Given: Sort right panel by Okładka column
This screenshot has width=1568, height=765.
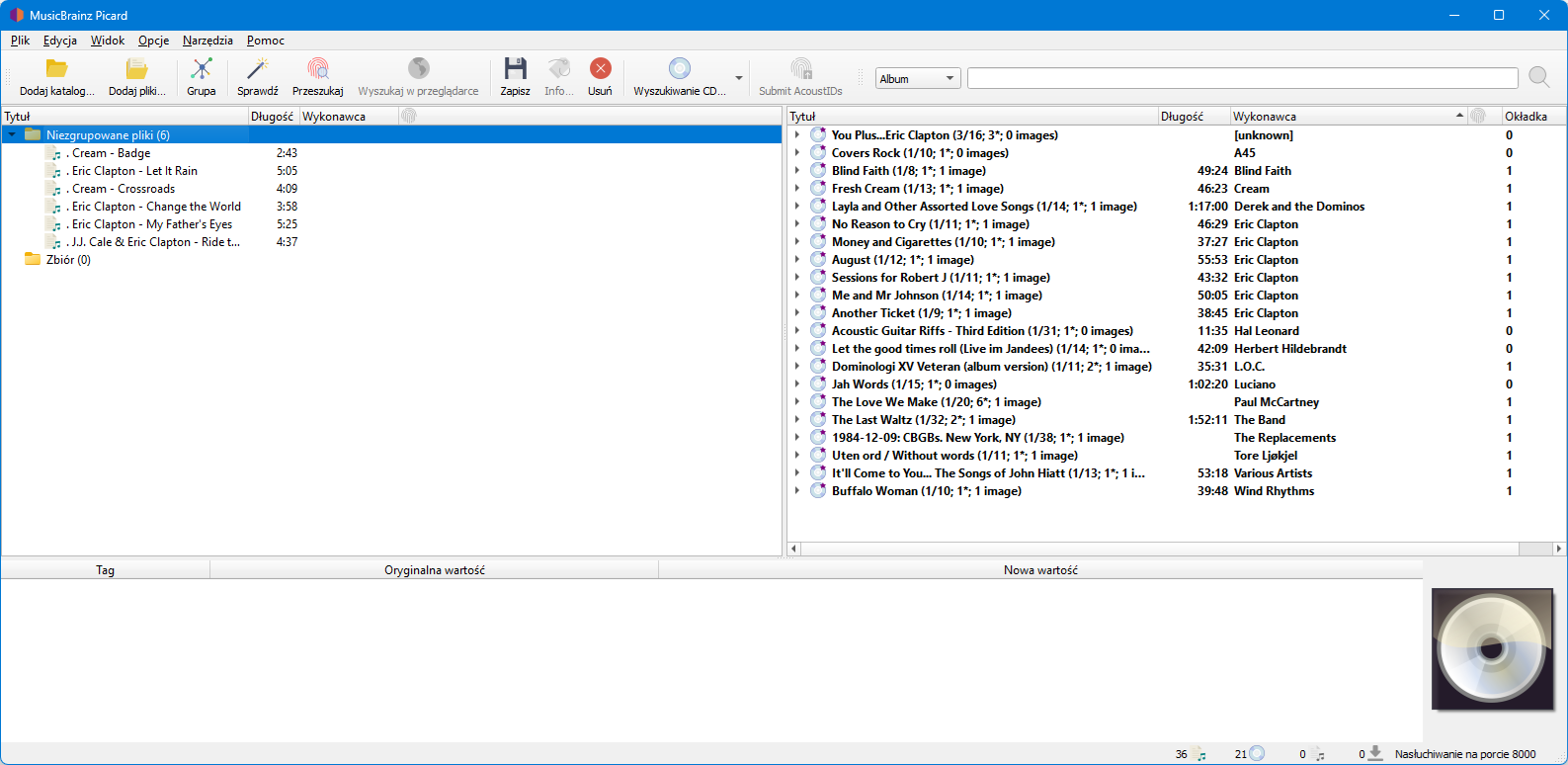Looking at the screenshot, I should click(x=1533, y=116).
